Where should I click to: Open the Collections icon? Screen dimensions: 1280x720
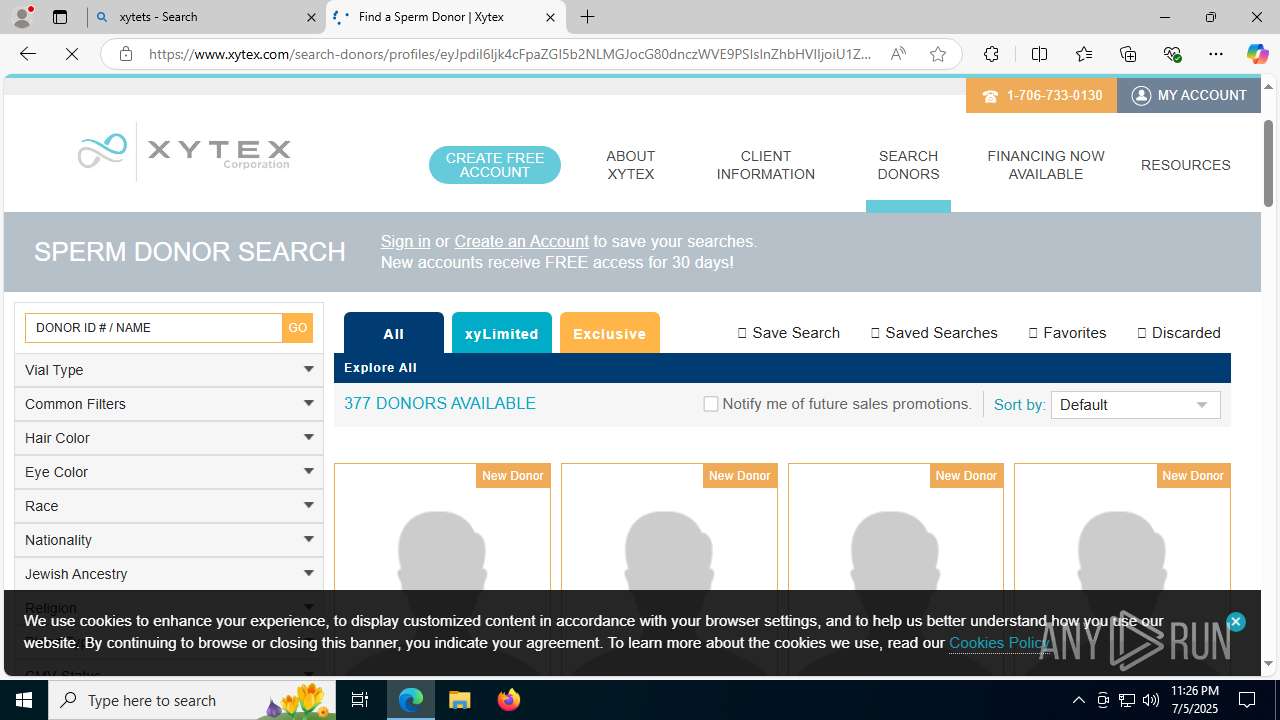[x=1128, y=54]
